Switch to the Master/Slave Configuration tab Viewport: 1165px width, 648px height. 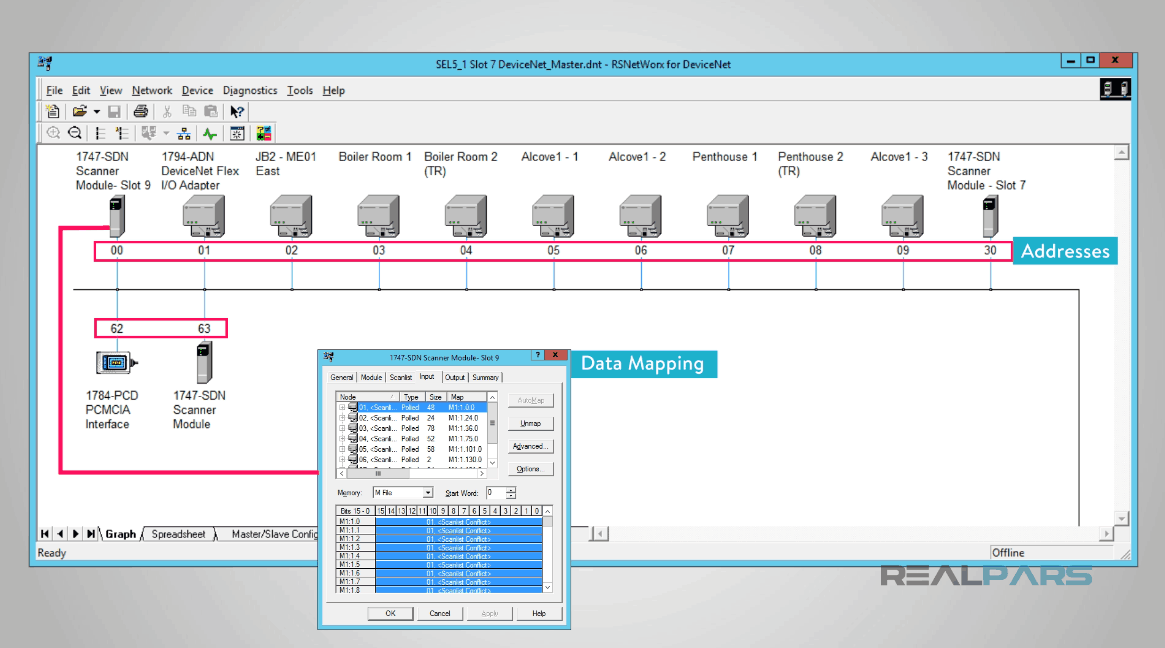click(271, 534)
